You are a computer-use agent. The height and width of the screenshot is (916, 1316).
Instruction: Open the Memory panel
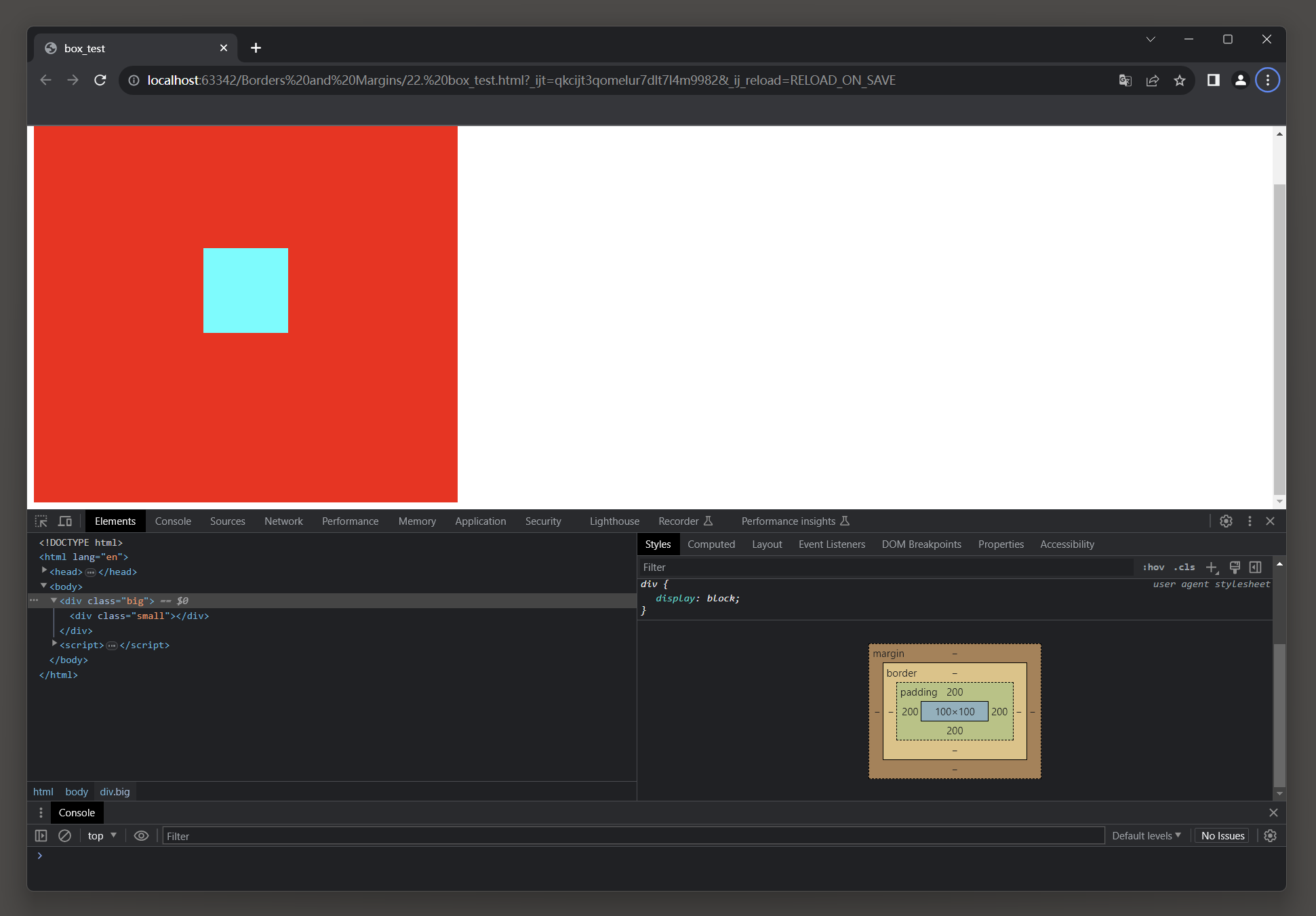click(x=417, y=521)
